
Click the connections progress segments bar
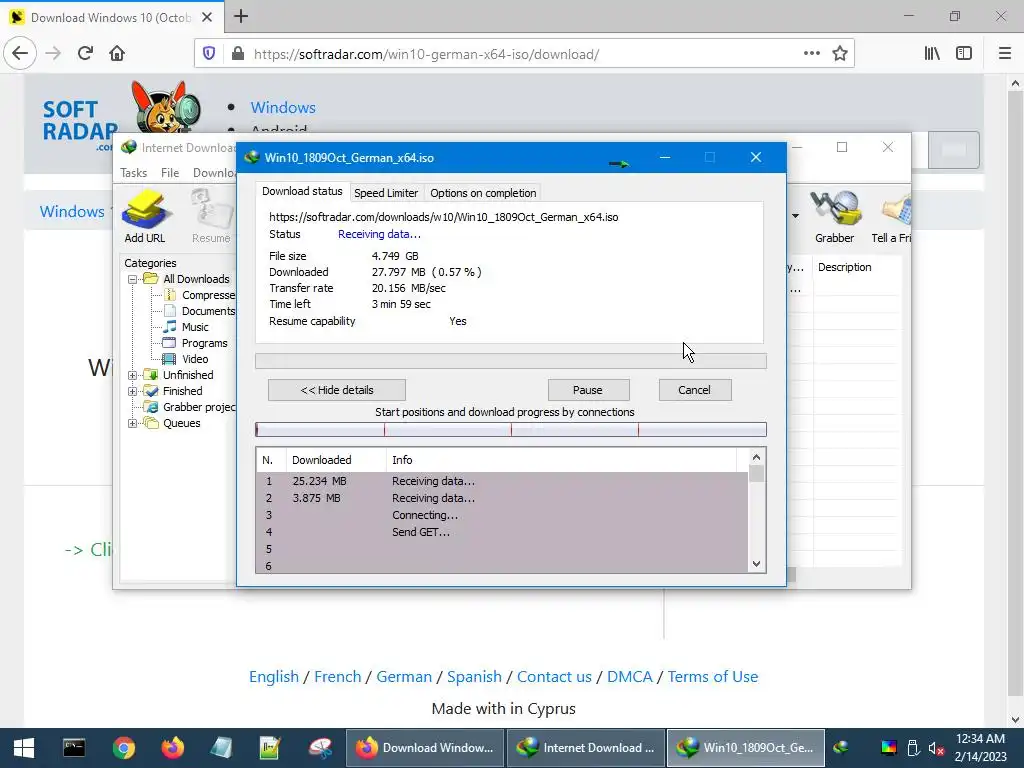511,429
